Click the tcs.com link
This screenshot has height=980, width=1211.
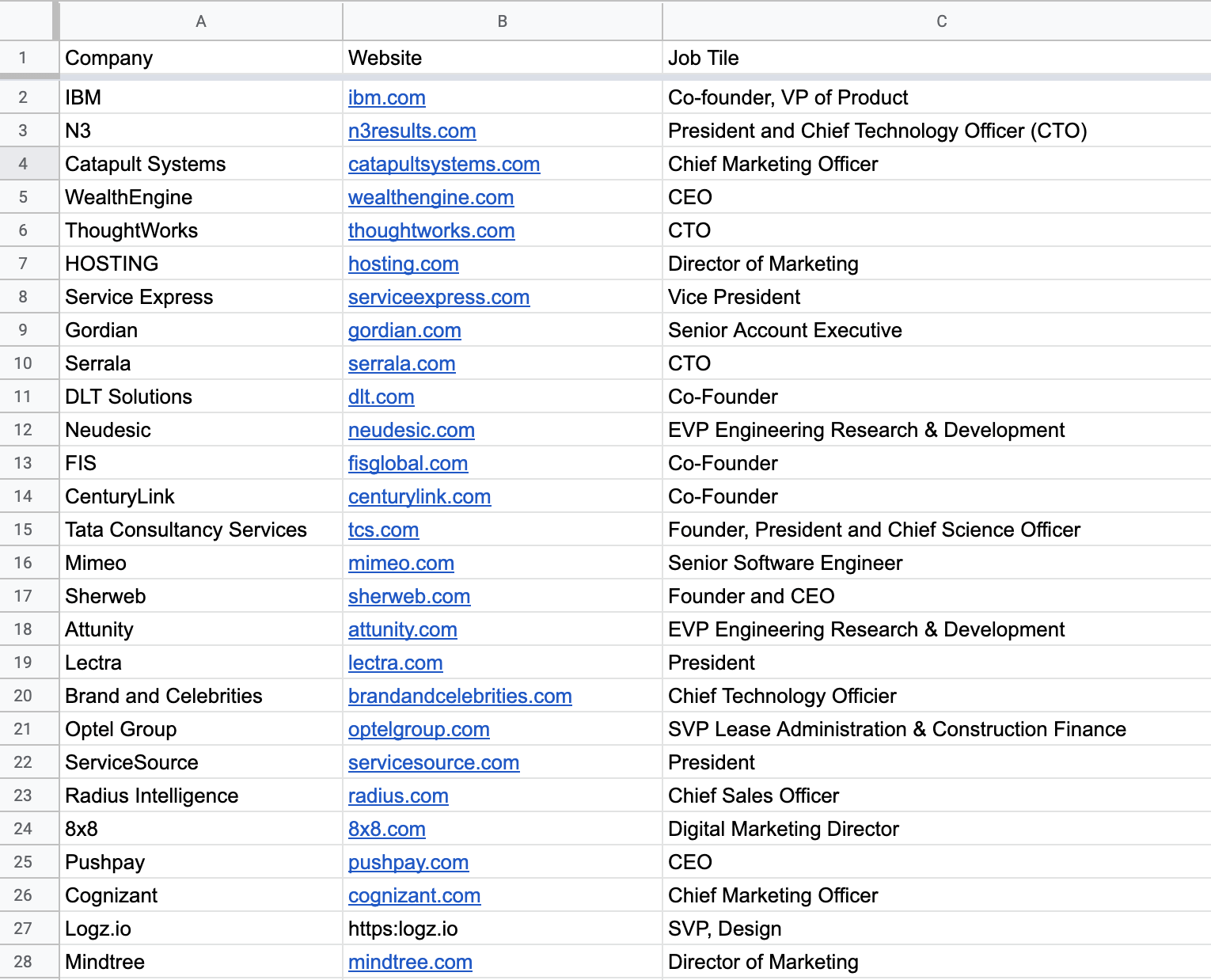(383, 530)
